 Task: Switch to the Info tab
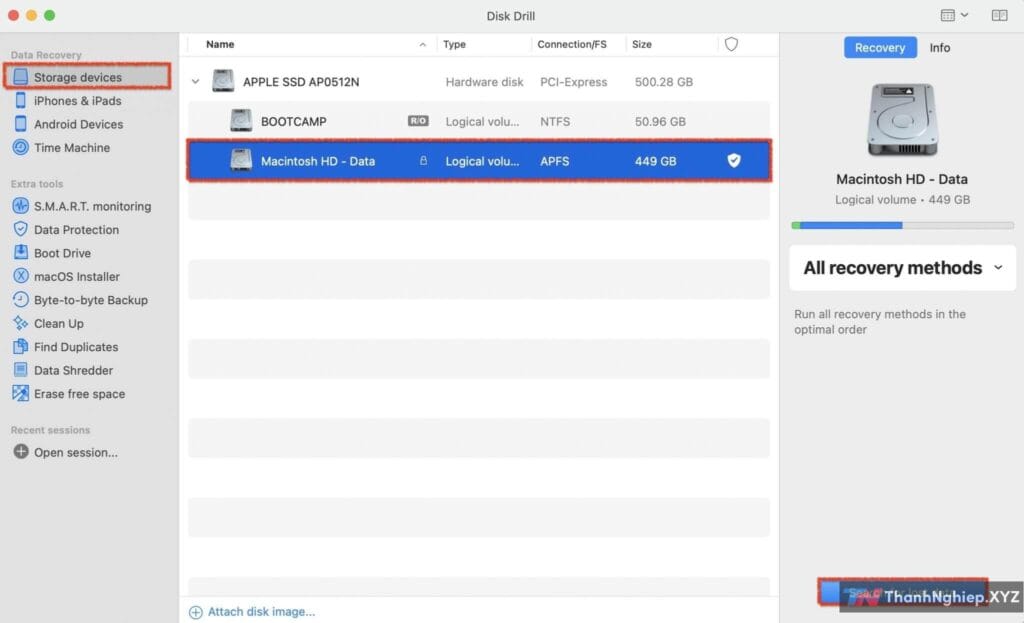940,48
